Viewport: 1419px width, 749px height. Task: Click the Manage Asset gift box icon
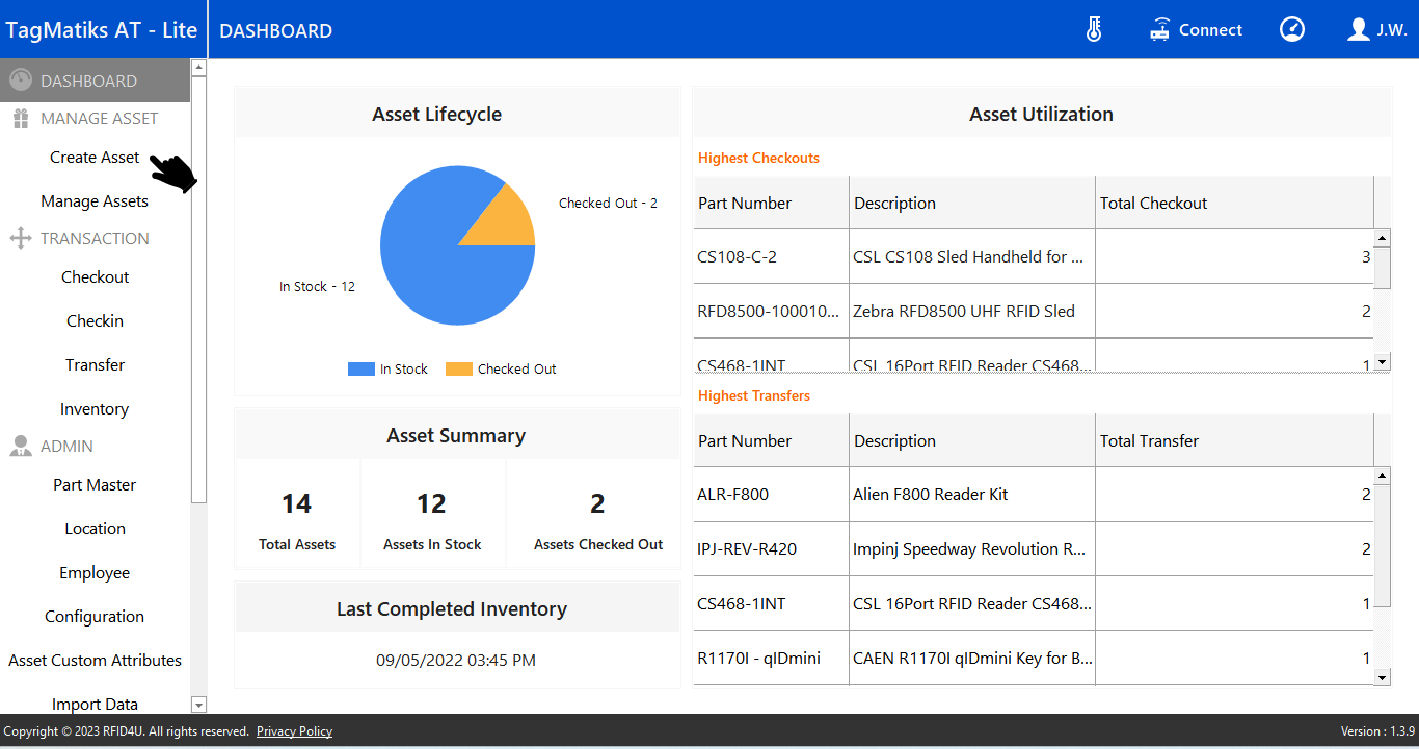tap(20, 118)
